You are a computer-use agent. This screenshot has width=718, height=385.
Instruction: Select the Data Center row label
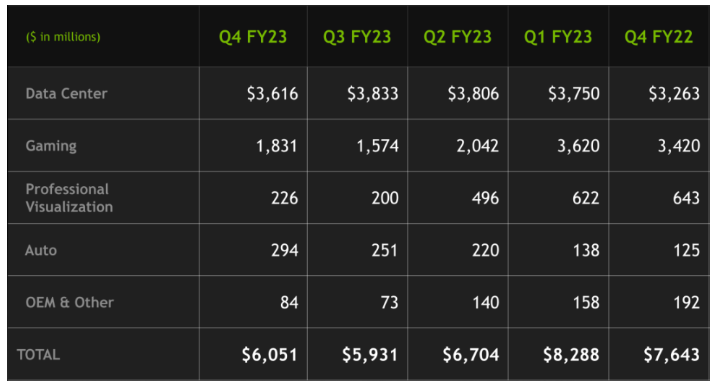click(66, 93)
